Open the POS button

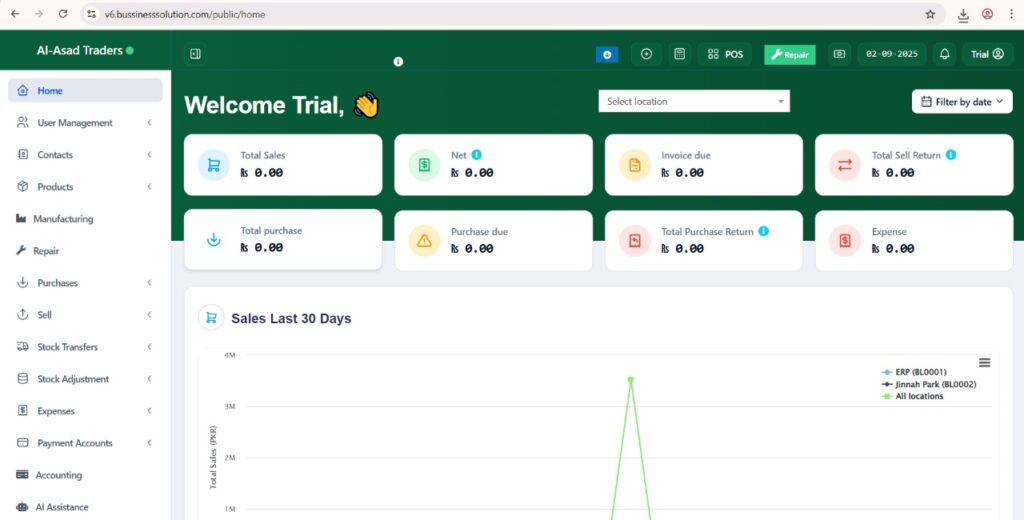[725, 54]
